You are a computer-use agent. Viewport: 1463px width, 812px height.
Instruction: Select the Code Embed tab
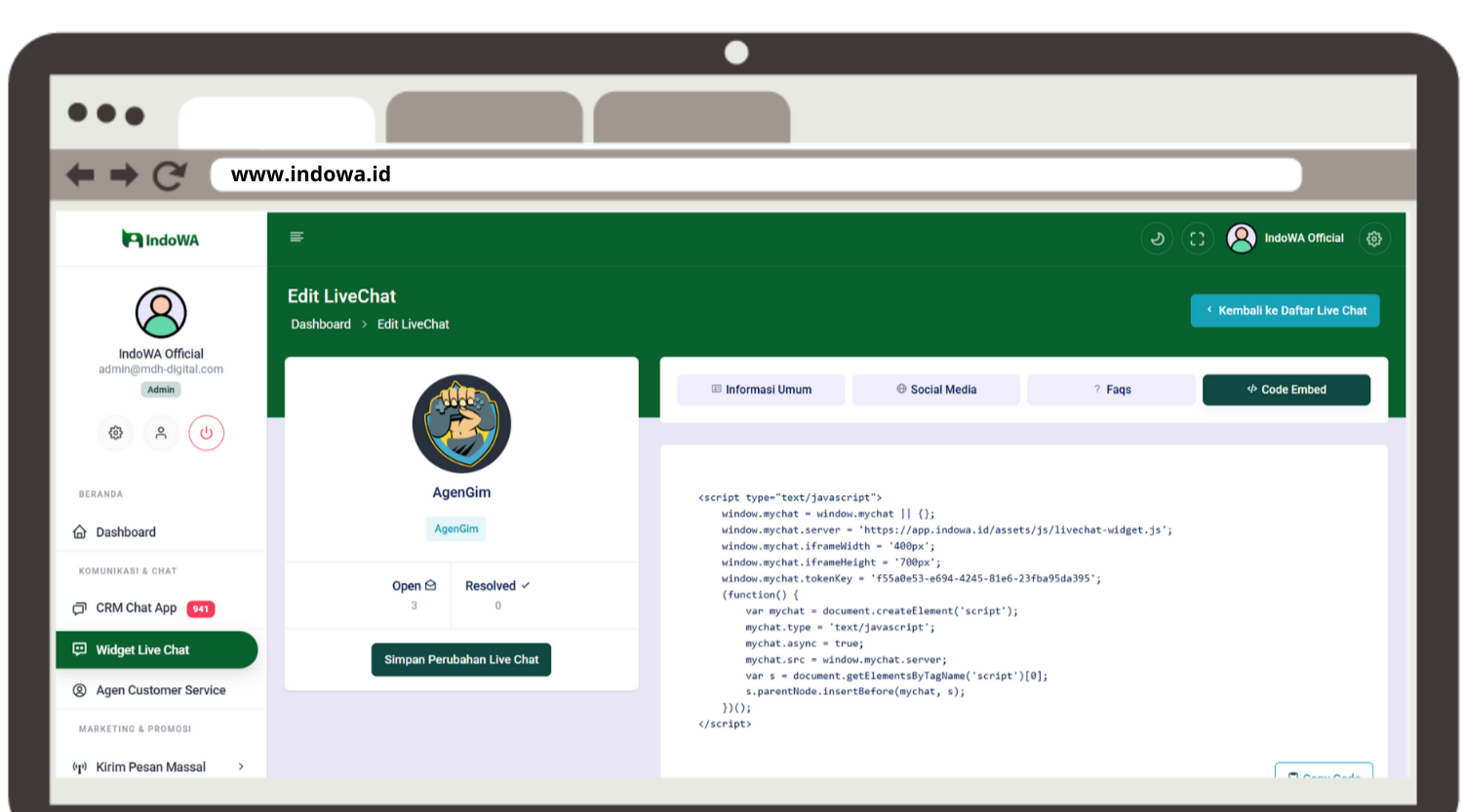[1286, 390]
